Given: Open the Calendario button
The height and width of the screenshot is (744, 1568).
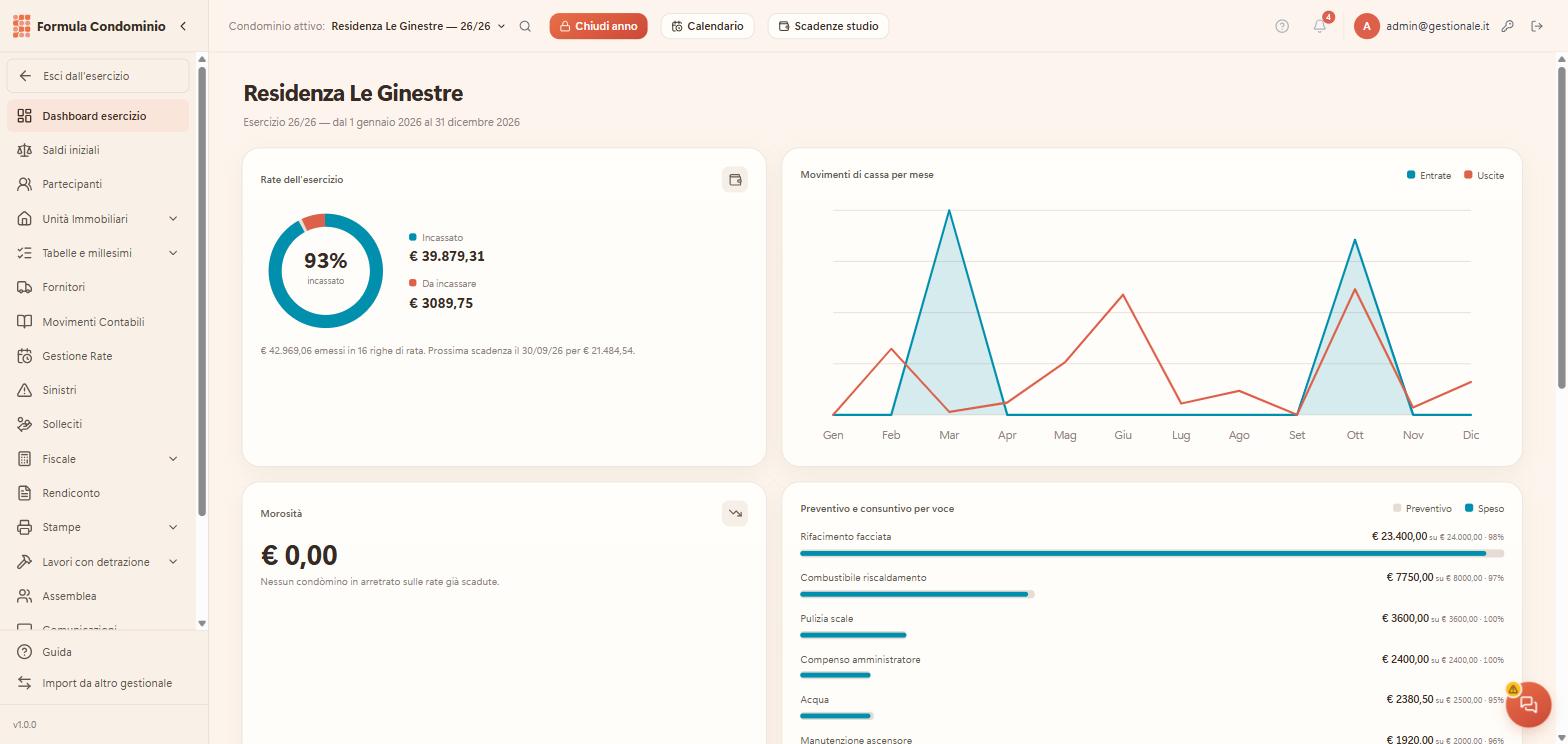Looking at the screenshot, I should tap(708, 26).
